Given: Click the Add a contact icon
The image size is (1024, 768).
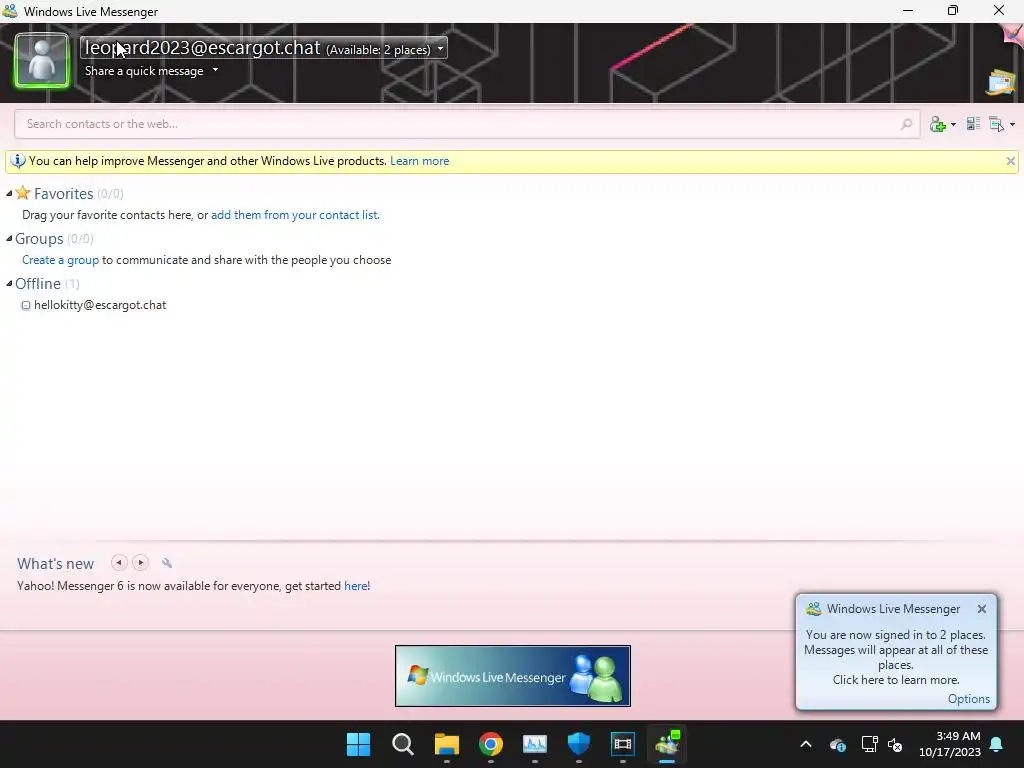Looking at the screenshot, I should [x=938, y=124].
